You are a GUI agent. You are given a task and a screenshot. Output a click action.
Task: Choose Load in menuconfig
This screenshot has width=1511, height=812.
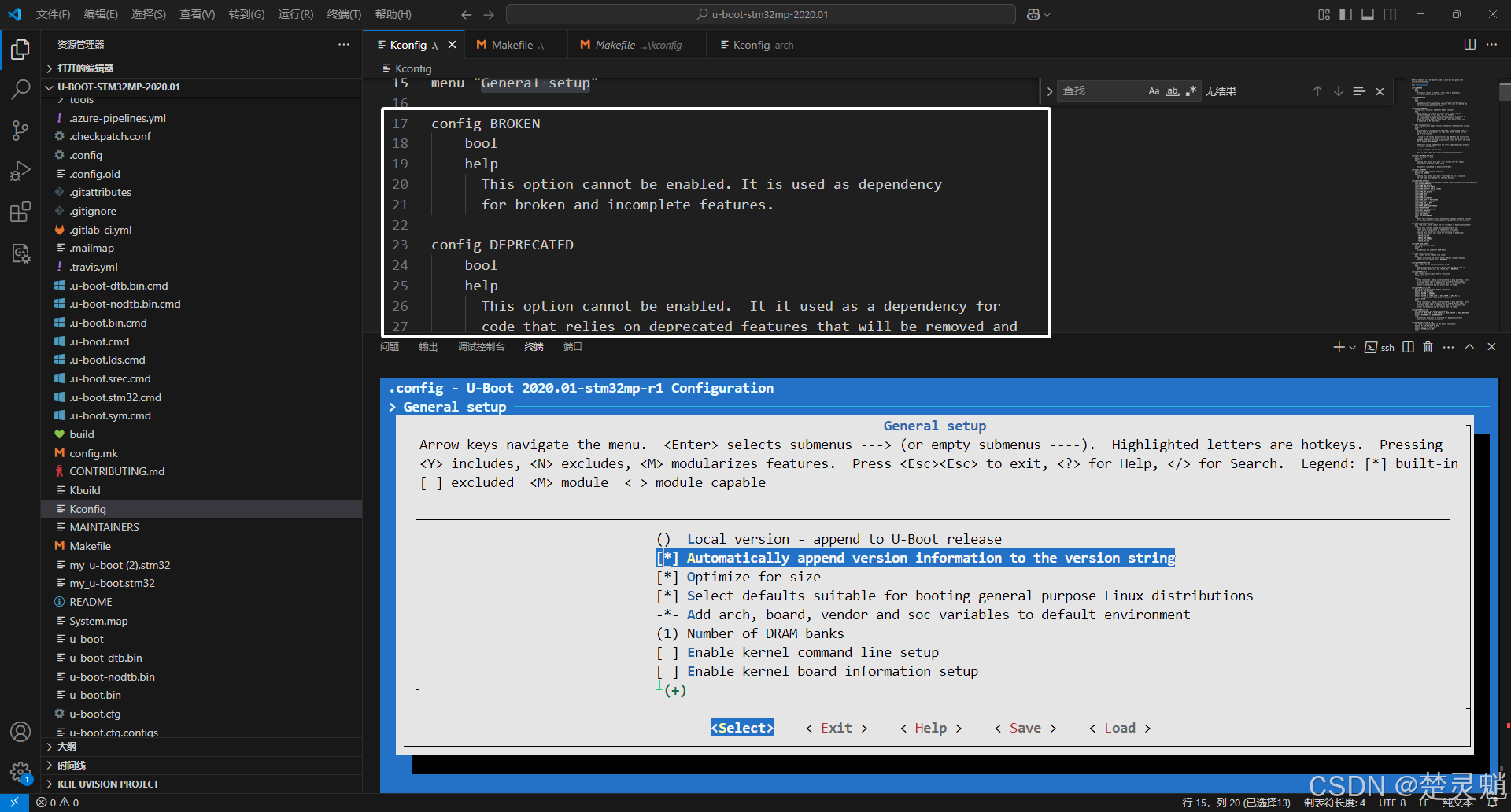(x=1120, y=729)
